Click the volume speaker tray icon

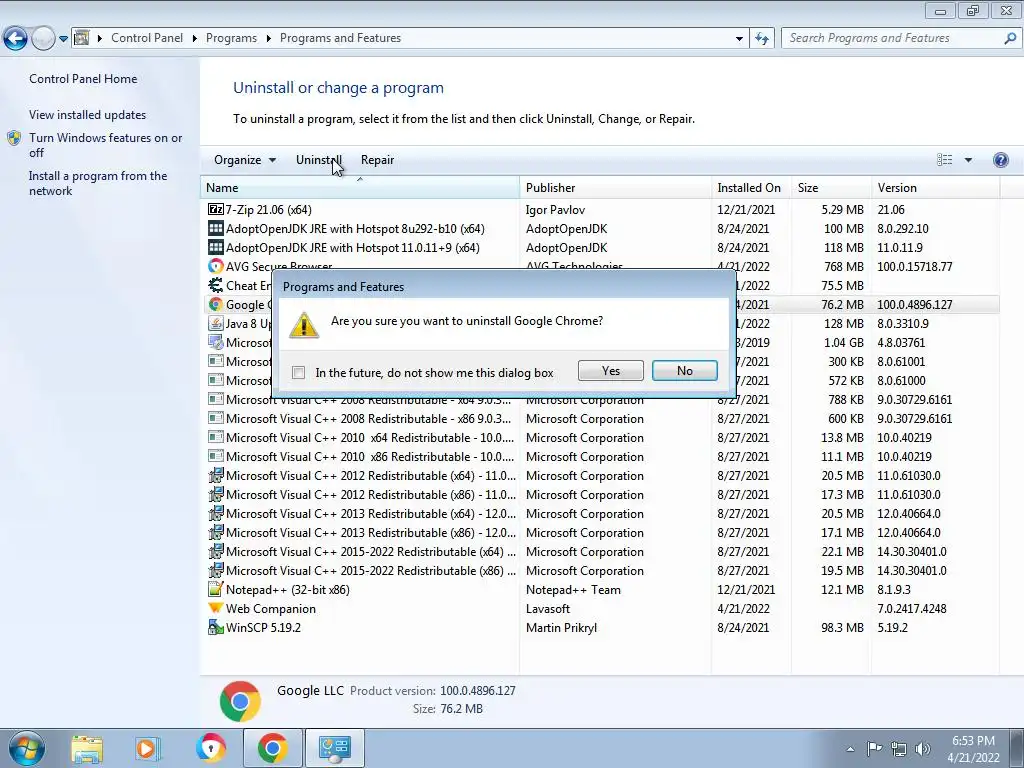click(x=923, y=749)
